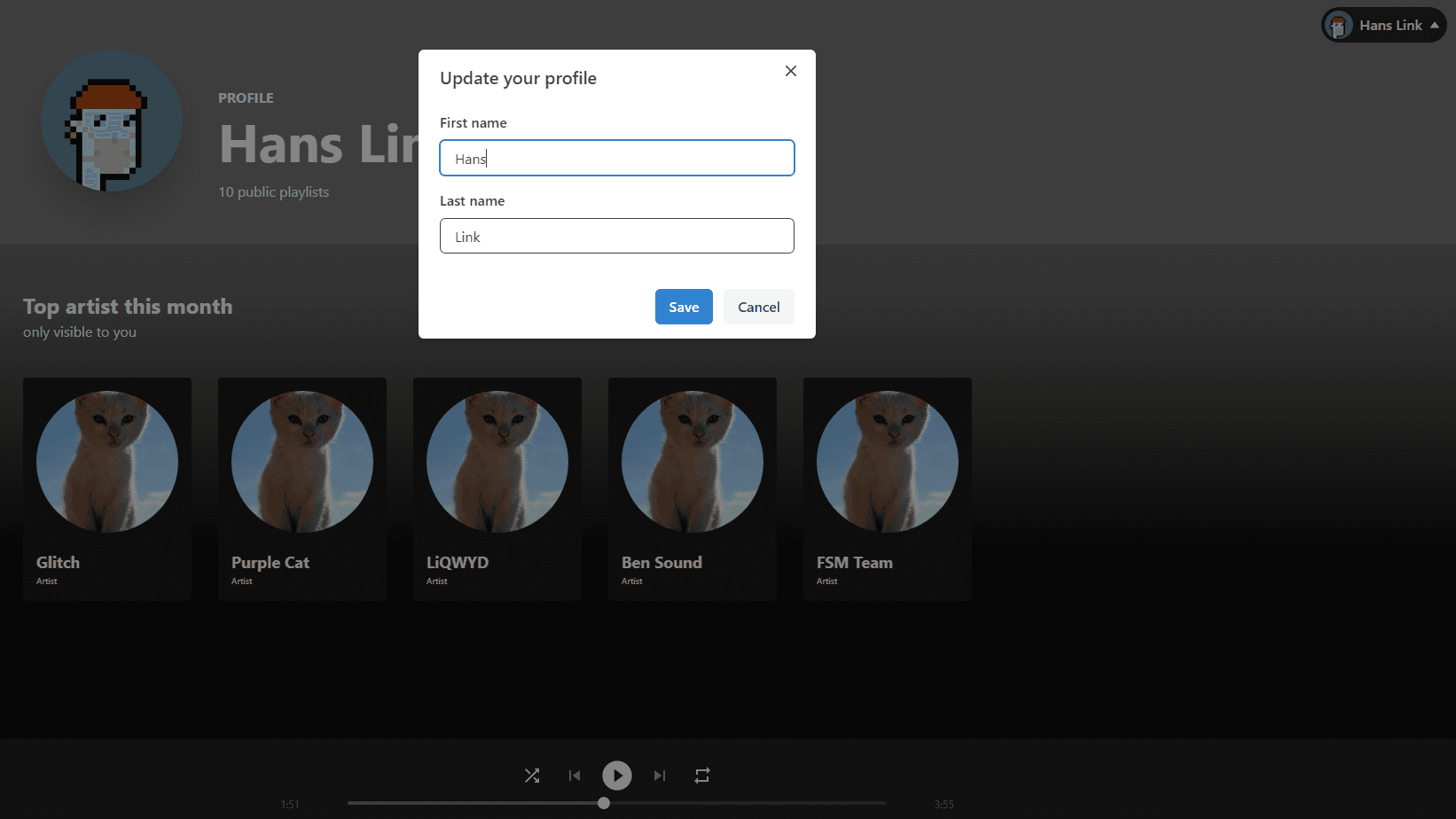Skip to previous track
The height and width of the screenshot is (819, 1456).
(x=575, y=776)
